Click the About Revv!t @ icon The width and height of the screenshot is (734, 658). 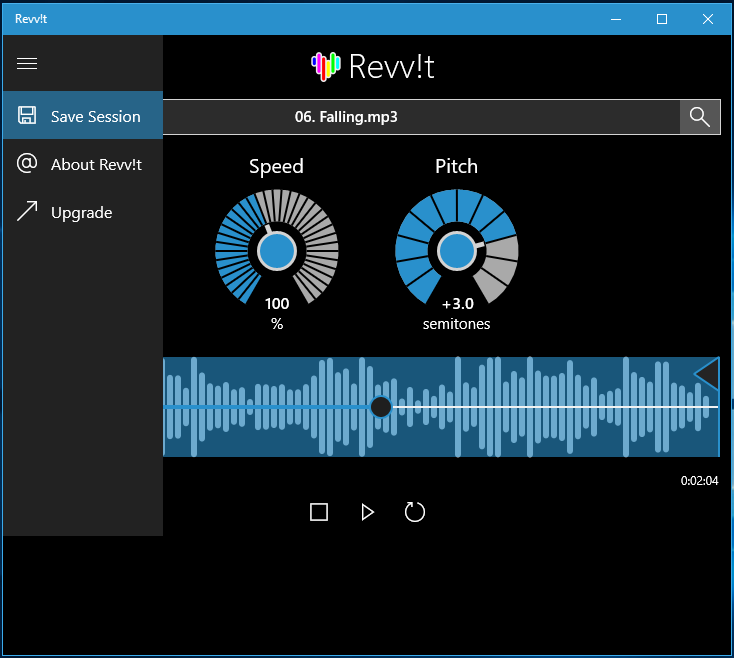pyautogui.click(x=27, y=163)
